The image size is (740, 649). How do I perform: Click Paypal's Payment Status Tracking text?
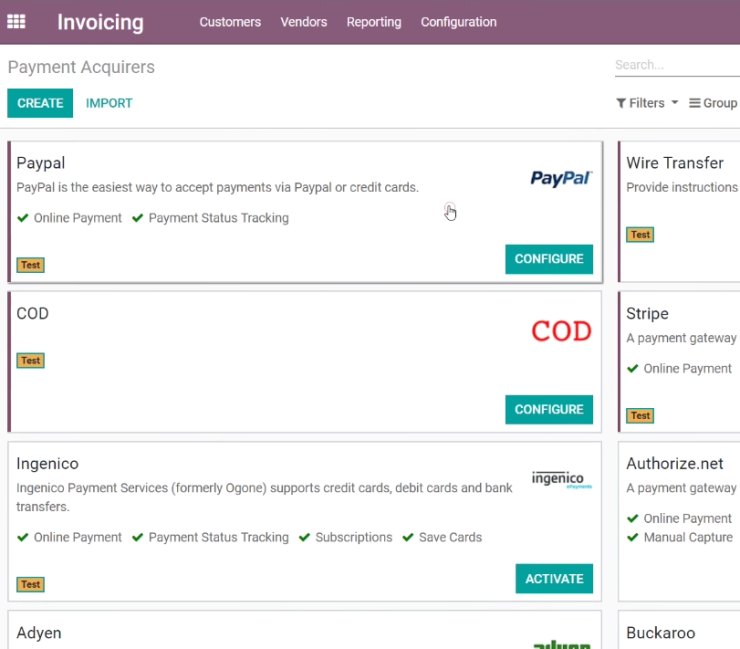(x=219, y=218)
